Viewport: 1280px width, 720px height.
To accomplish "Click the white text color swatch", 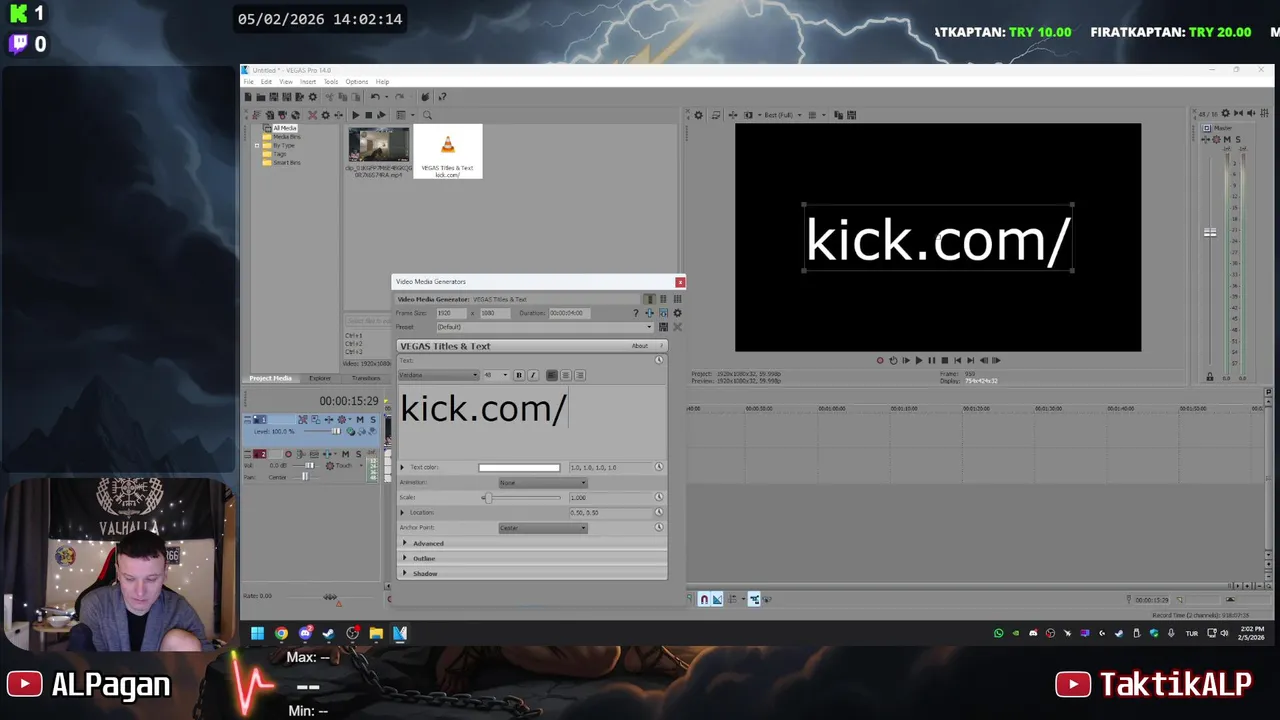I will point(519,467).
